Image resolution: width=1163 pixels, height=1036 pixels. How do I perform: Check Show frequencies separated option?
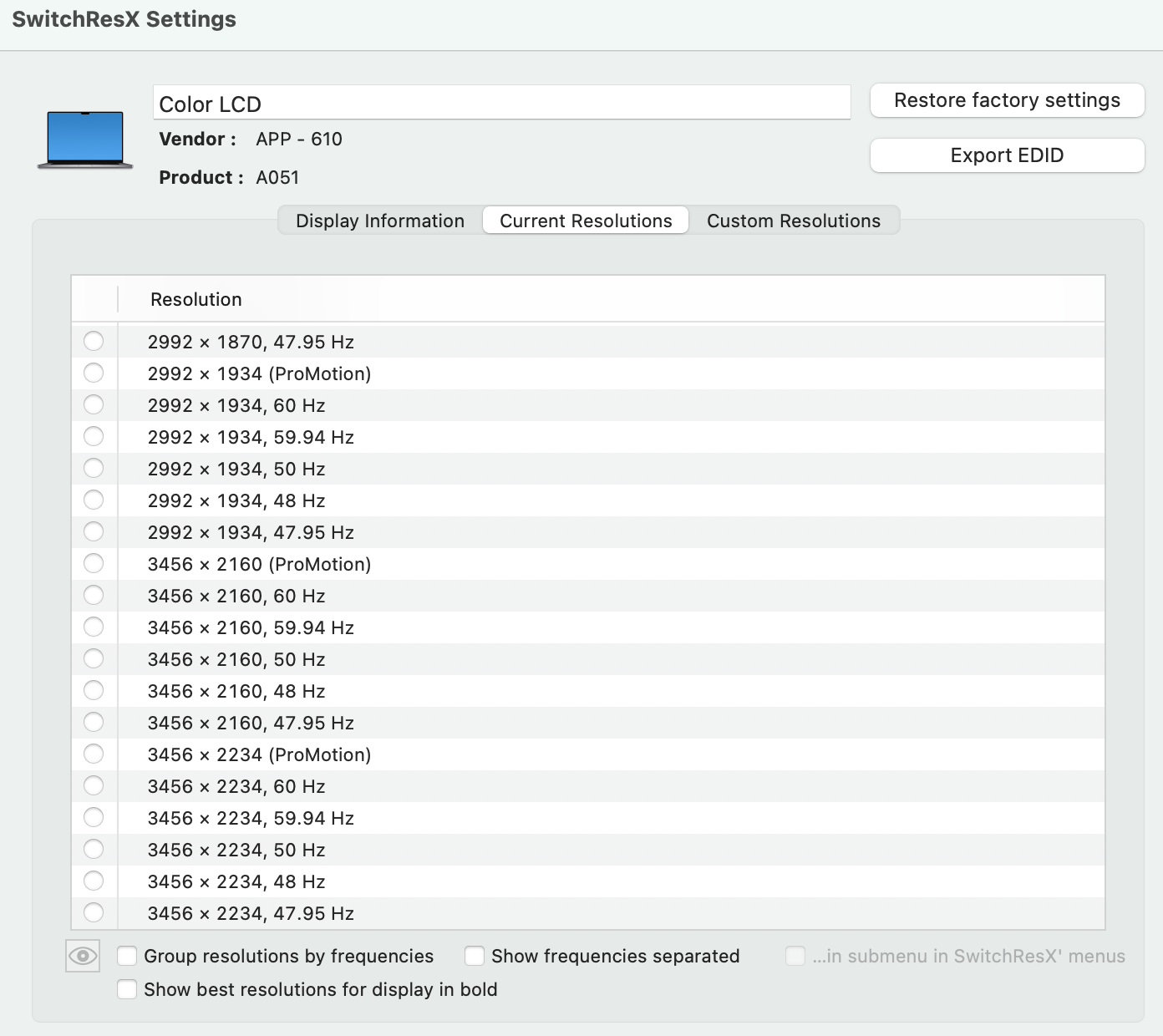(475, 956)
